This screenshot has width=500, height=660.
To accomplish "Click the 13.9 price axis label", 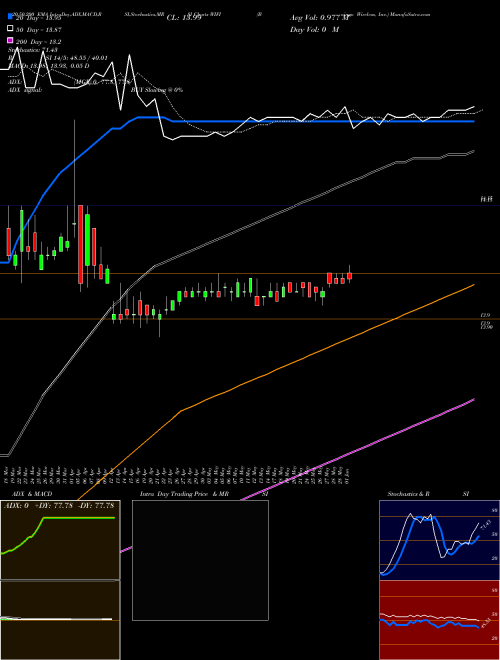I will pos(484,315).
